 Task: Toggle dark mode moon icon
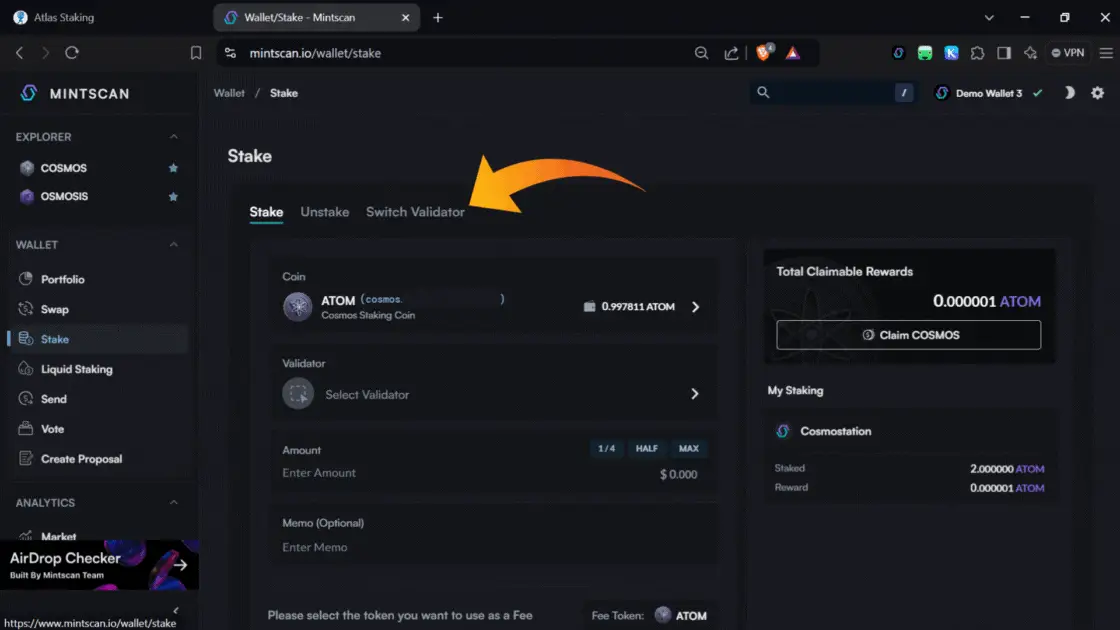pyautogui.click(x=1069, y=93)
